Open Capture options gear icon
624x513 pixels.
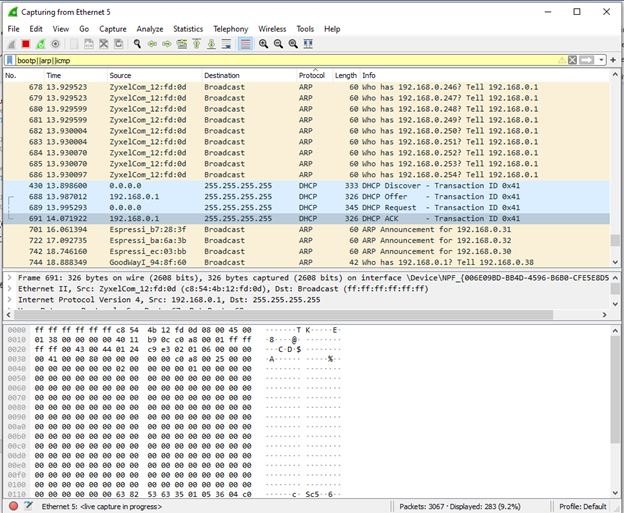56,44
